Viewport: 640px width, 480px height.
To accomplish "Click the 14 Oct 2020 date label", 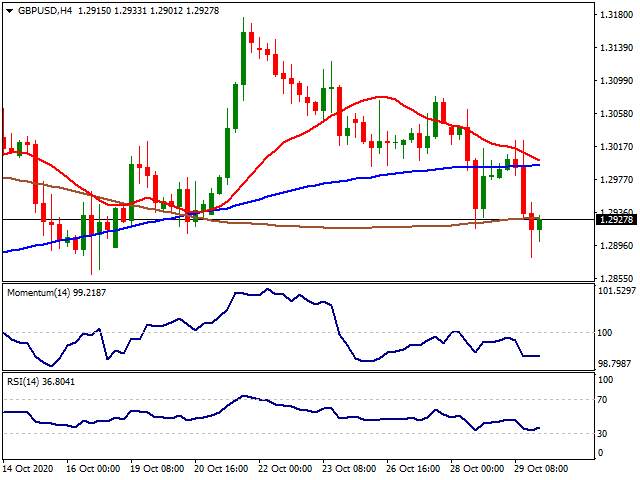I will click(x=28, y=468).
